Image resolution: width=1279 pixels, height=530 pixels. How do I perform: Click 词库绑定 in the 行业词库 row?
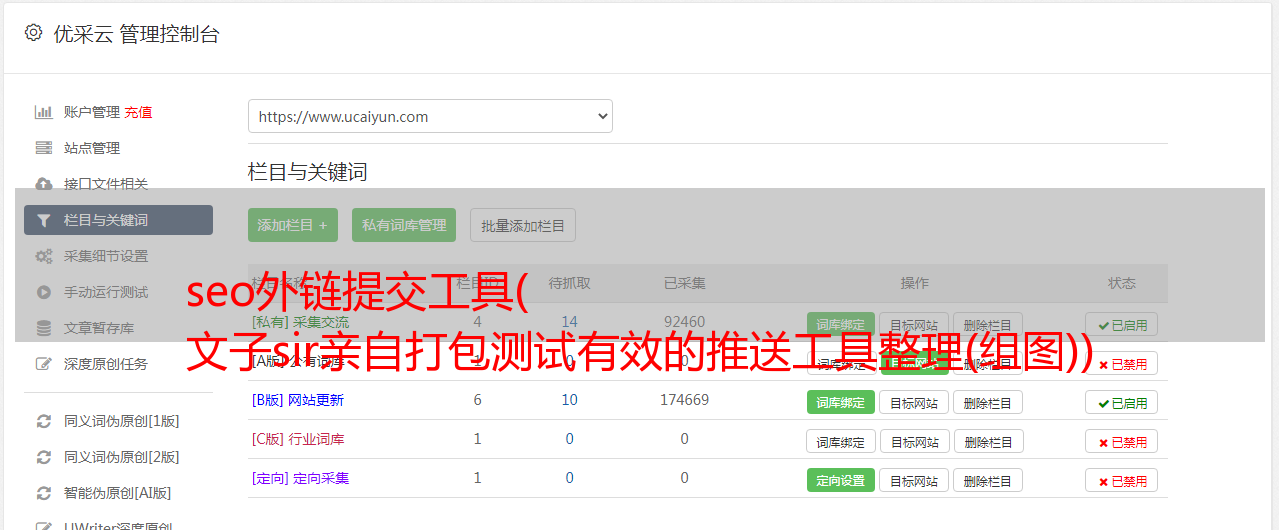click(841, 442)
